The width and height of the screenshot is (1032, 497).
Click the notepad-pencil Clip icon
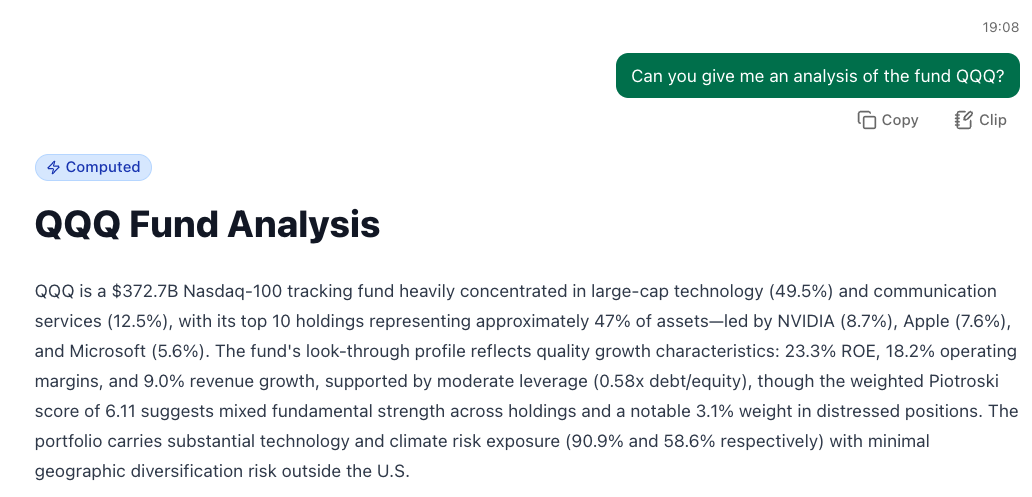point(964,120)
